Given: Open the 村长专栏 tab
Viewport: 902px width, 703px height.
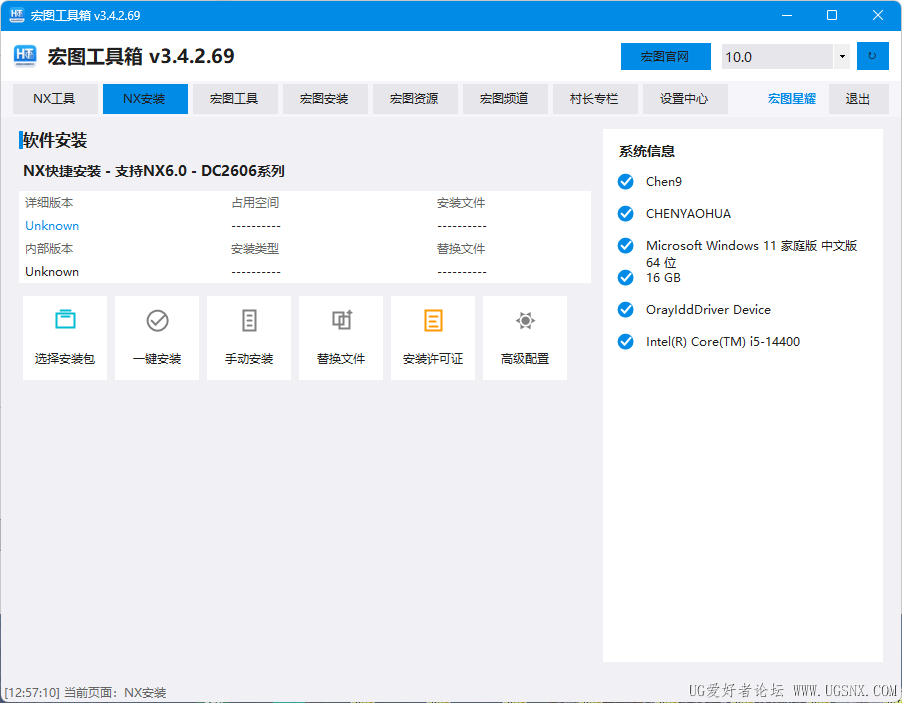Looking at the screenshot, I should pyautogui.click(x=595, y=99).
